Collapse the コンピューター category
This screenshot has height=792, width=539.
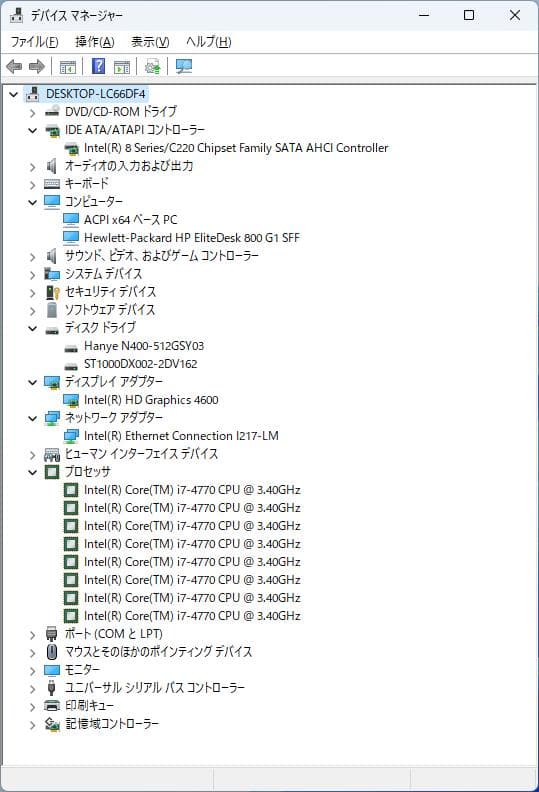[x=33, y=202]
